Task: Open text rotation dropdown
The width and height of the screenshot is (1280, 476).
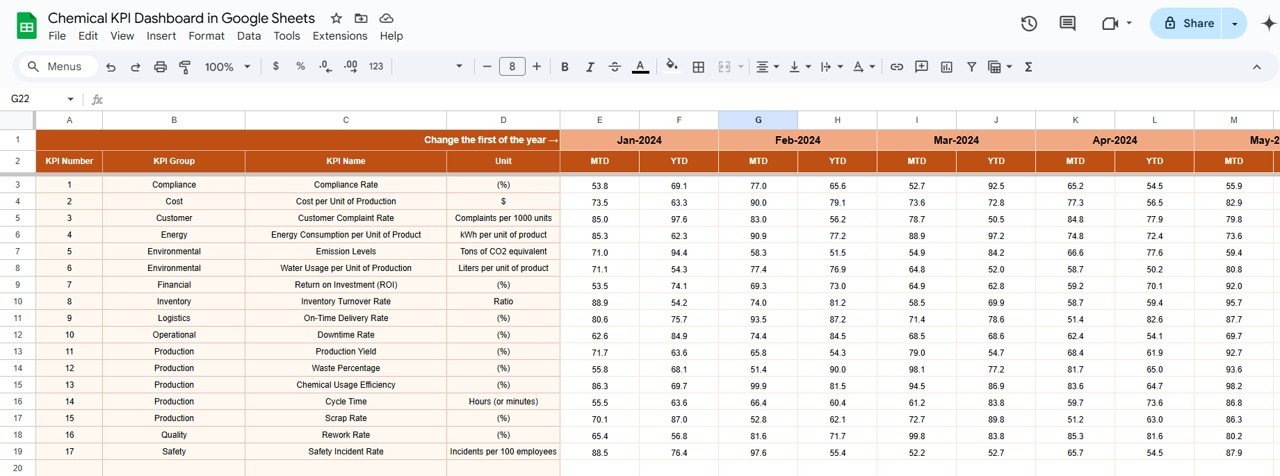Action: coord(863,67)
